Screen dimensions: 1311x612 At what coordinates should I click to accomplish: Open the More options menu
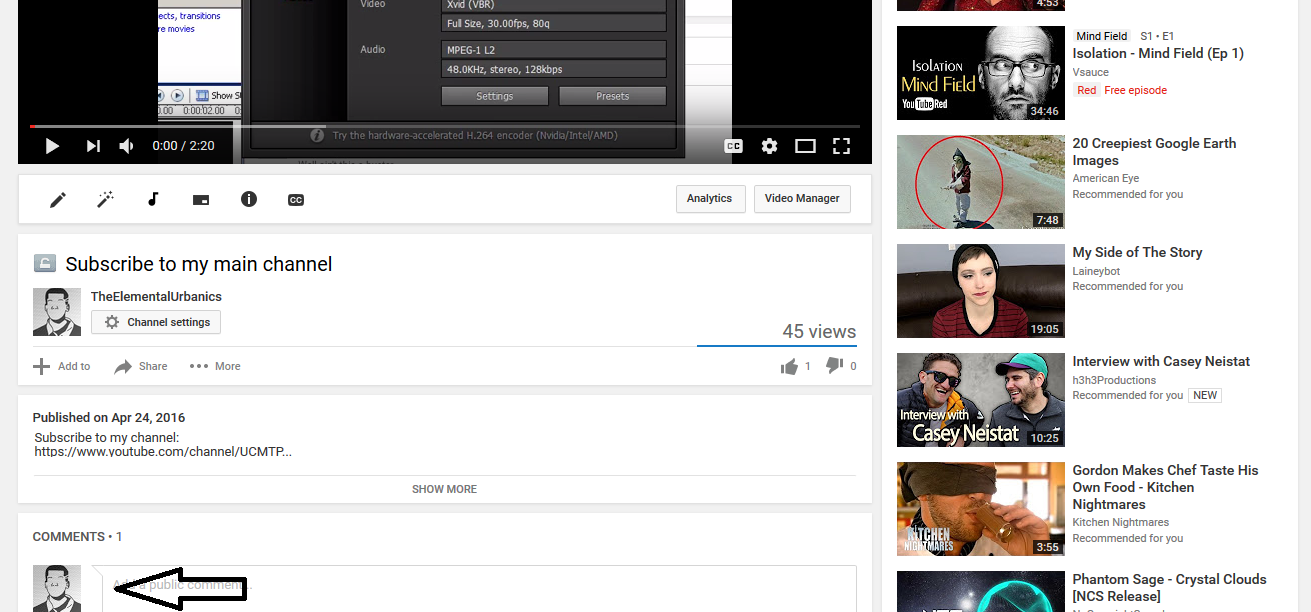(x=215, y=366)
